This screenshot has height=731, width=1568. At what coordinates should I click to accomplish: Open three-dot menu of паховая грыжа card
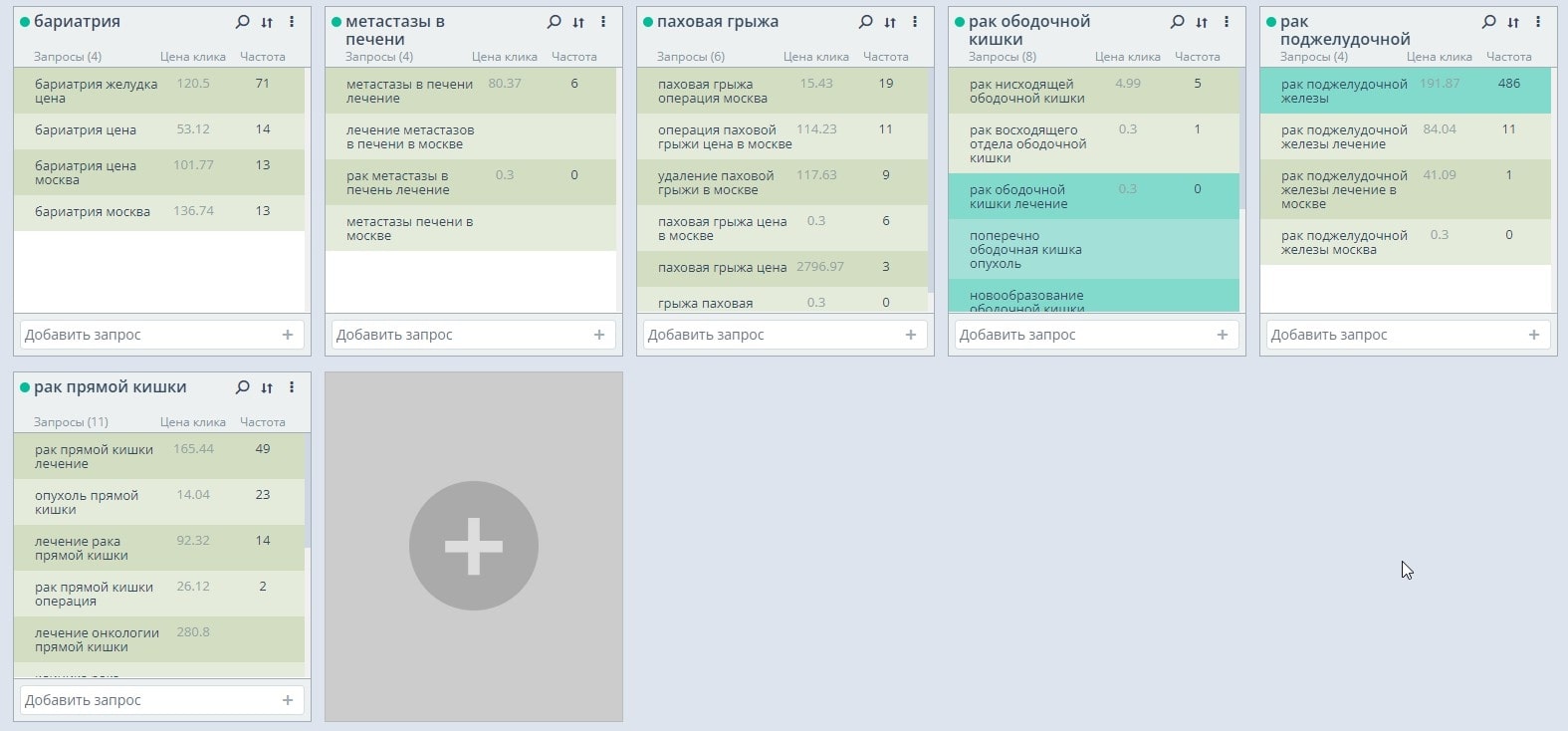(x=915, y=22)
